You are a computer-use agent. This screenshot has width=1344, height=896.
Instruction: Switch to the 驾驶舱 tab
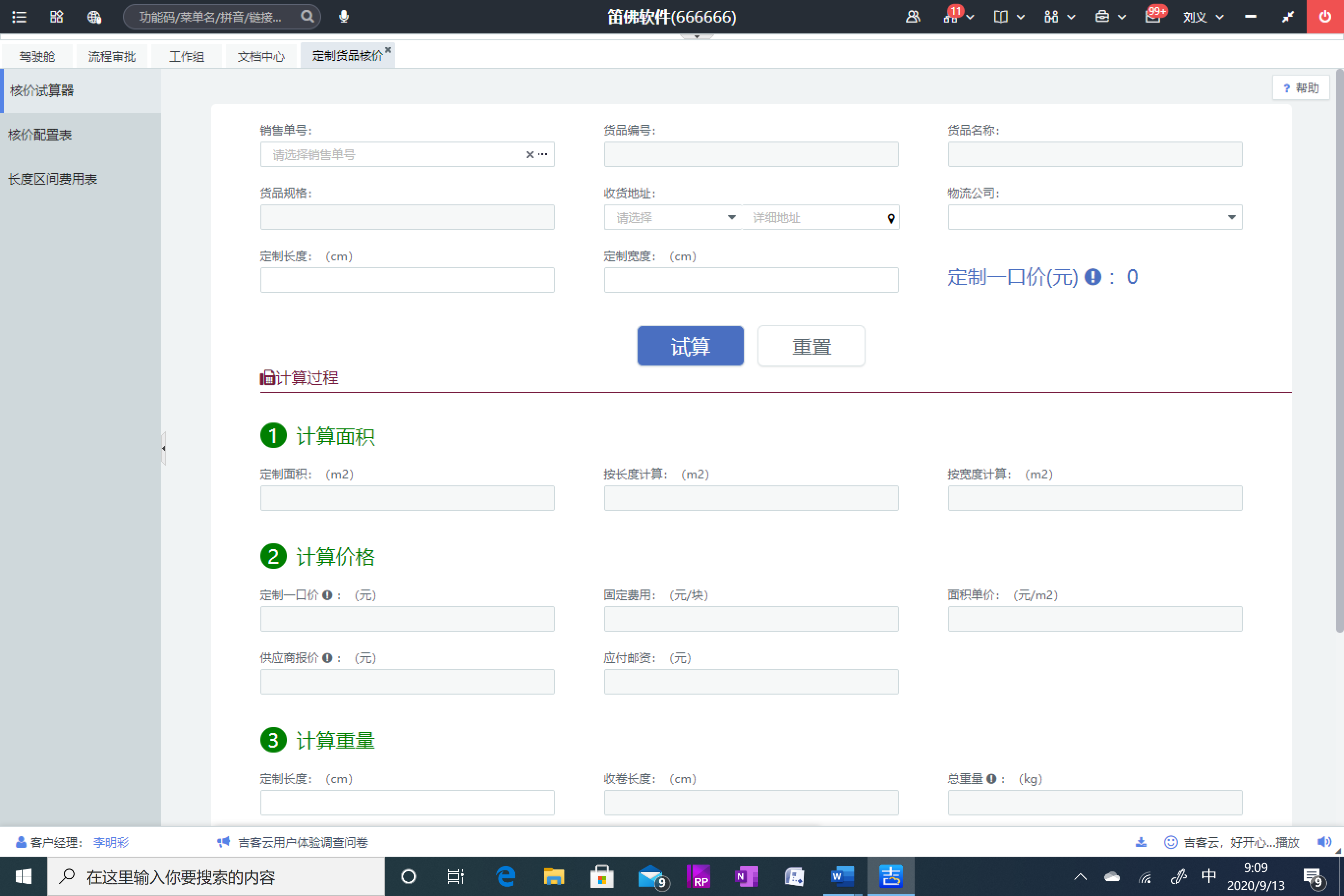[37, 56]
